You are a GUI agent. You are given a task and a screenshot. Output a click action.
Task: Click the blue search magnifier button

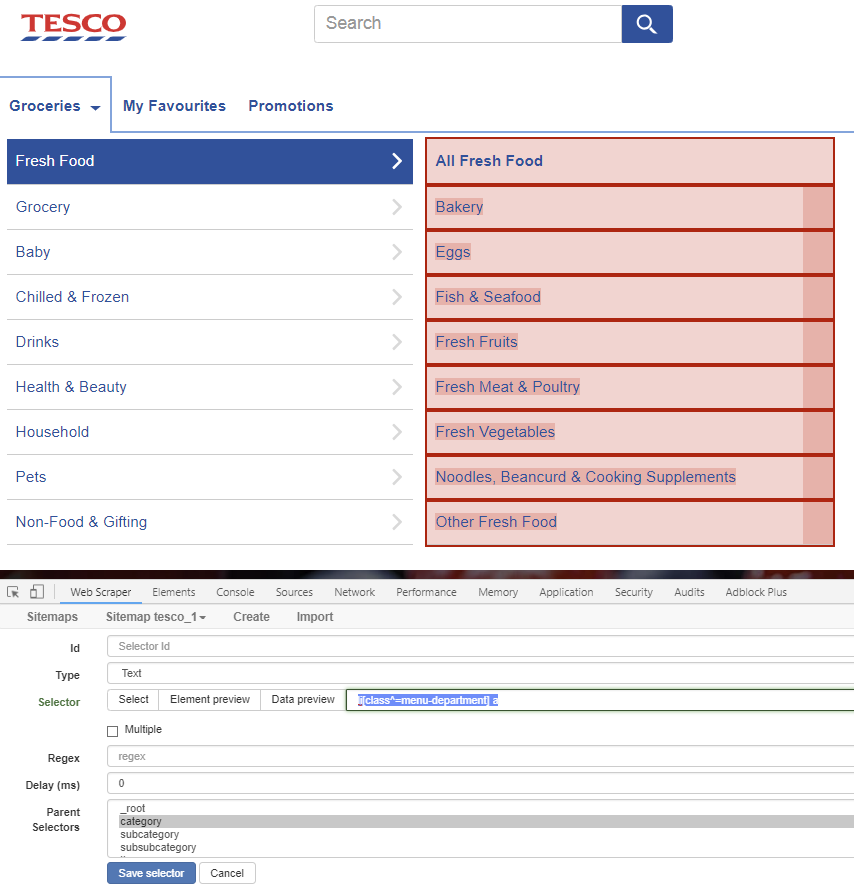(x=646, y=24)
